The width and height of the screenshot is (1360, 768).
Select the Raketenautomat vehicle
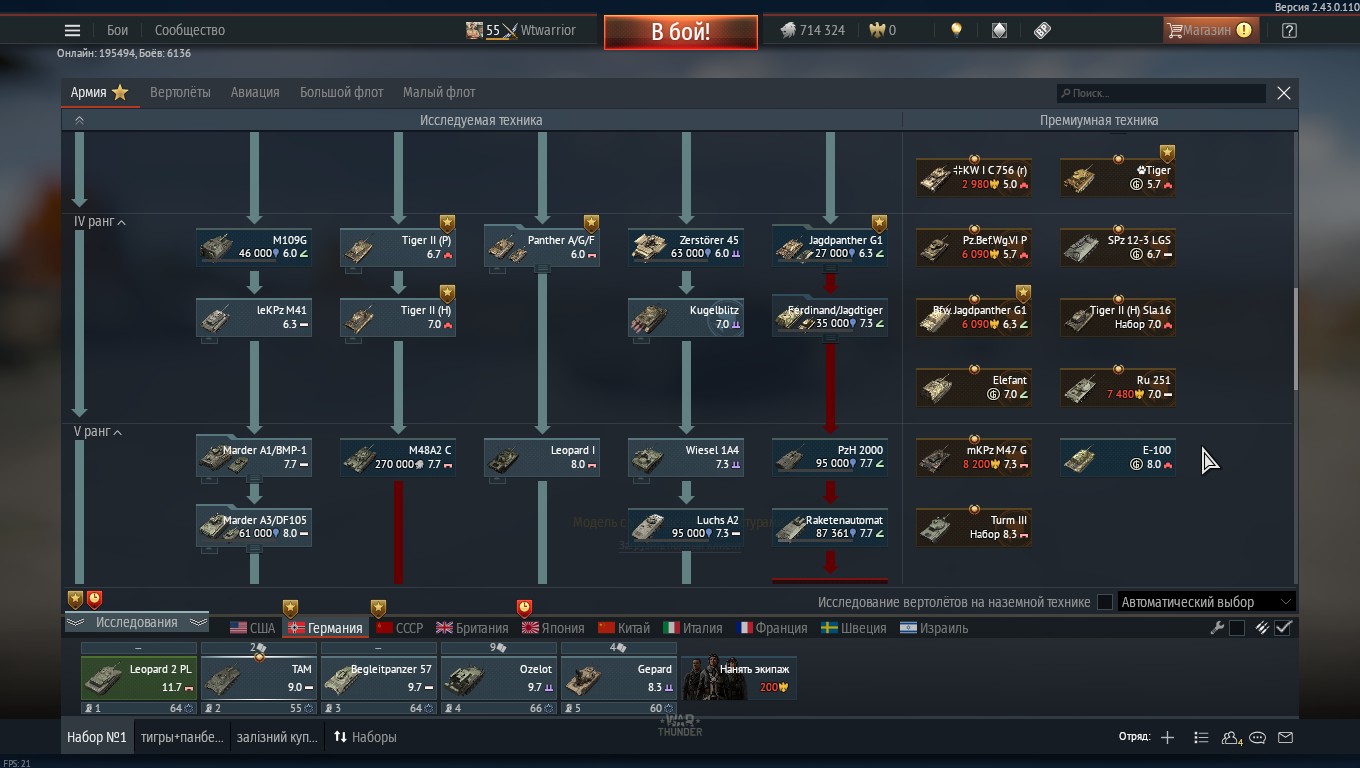pos(830,527)
